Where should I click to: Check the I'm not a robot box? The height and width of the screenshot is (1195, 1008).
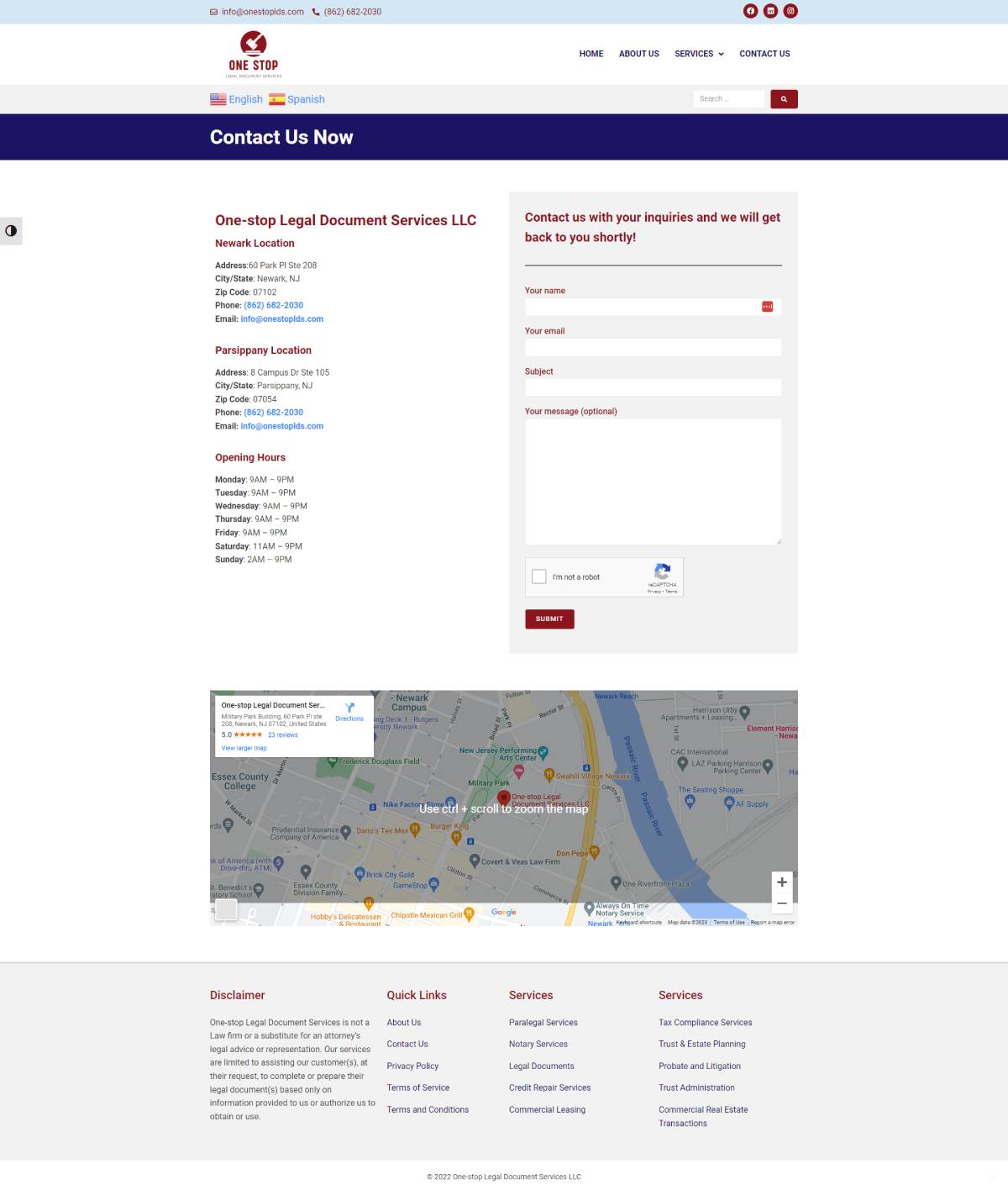tap(539, 577)
